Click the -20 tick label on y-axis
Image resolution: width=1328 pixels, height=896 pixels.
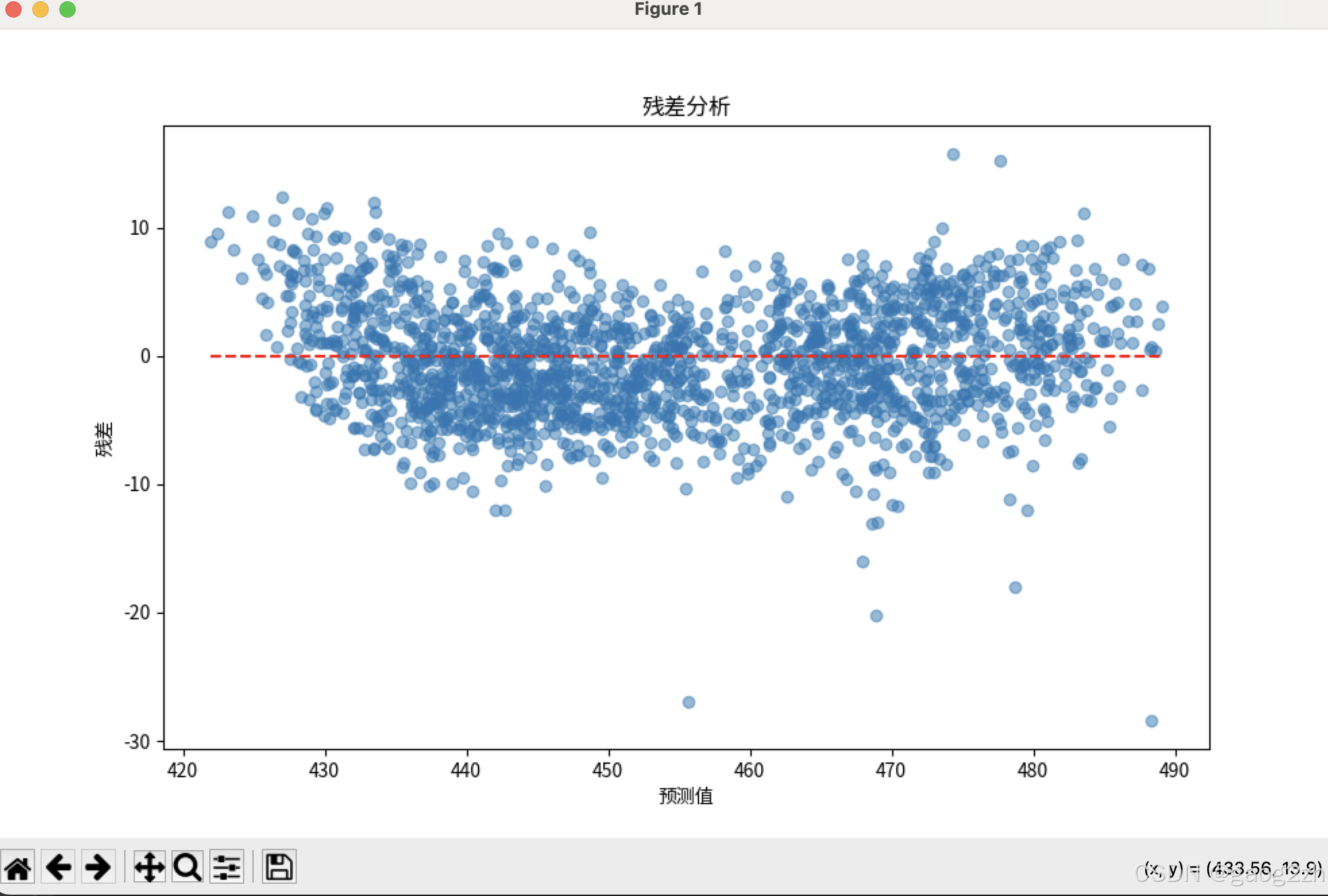136,613
